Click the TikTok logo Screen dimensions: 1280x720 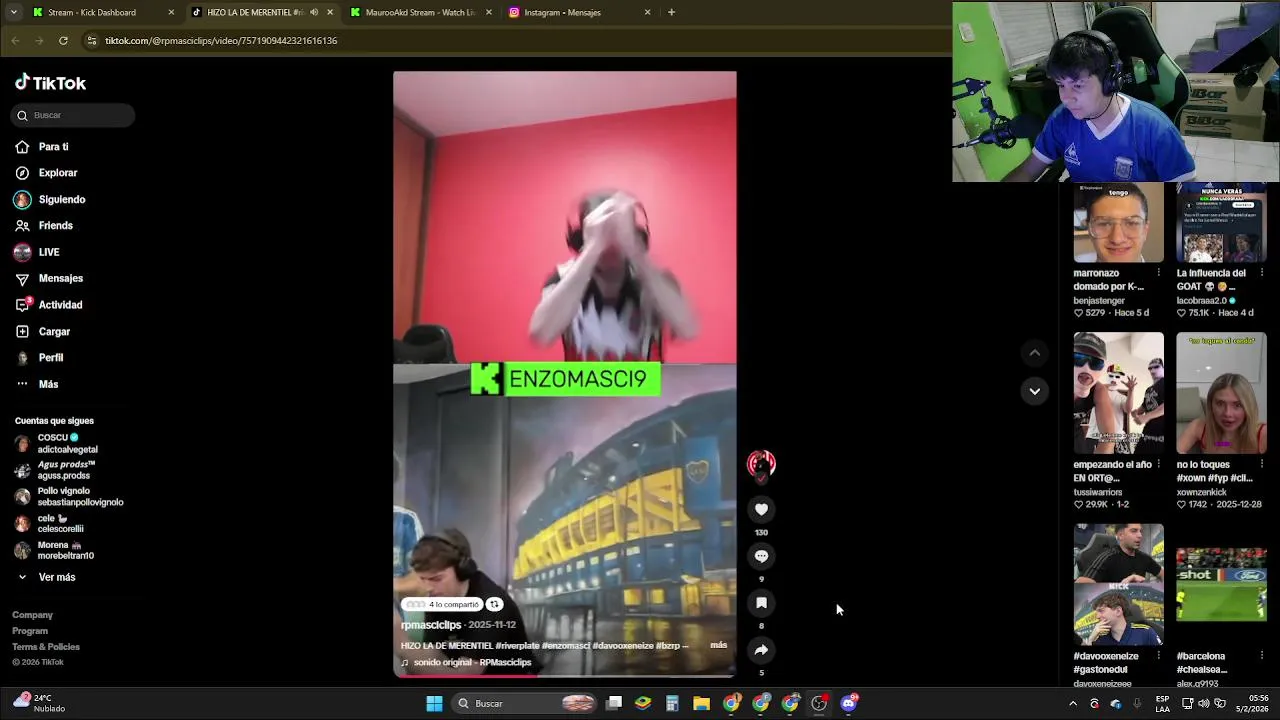point(50,83)
